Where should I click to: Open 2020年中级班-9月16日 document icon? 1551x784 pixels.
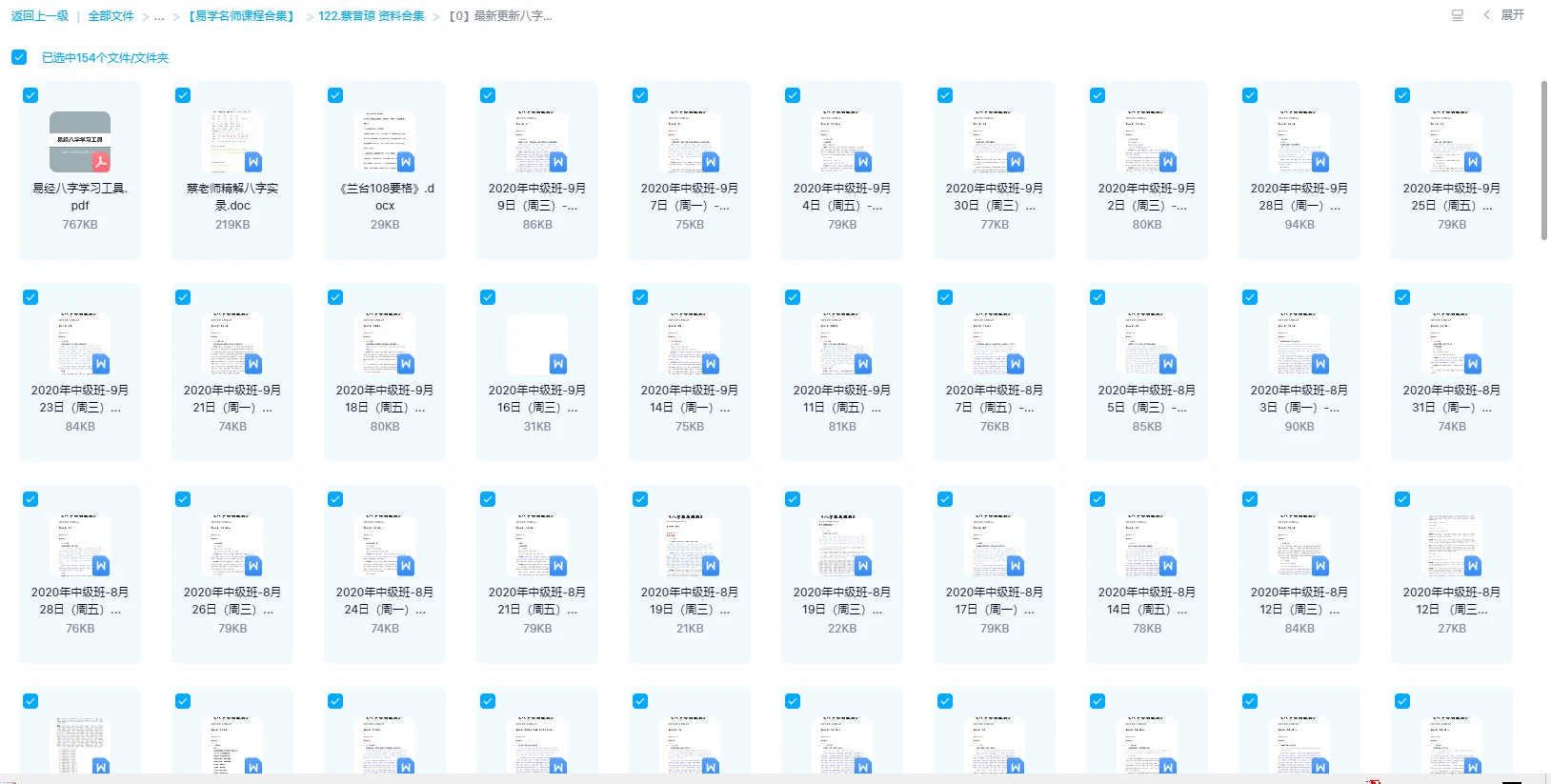[x=537, y=344]
